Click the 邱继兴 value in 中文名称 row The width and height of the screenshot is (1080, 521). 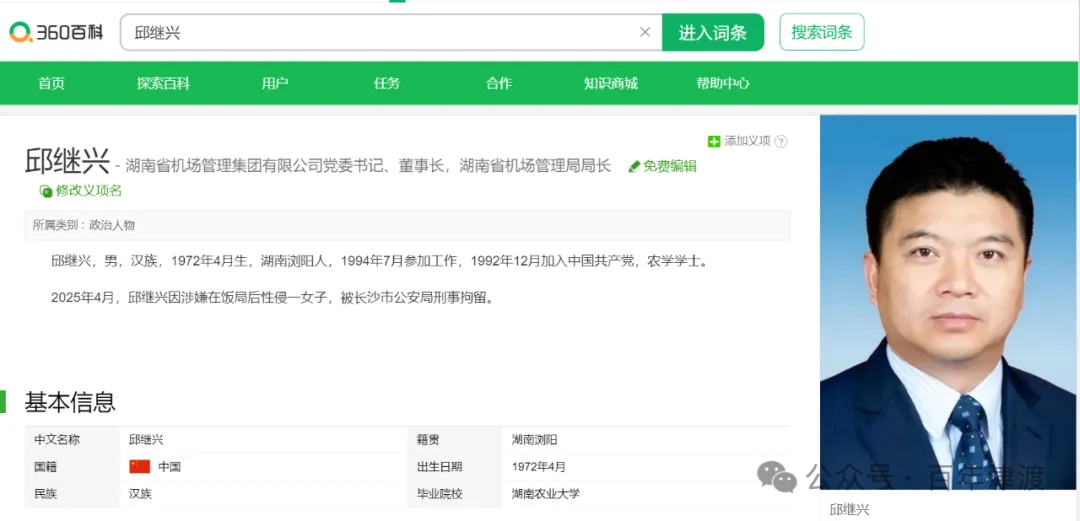pyautogui.click(x=146, y=440)
